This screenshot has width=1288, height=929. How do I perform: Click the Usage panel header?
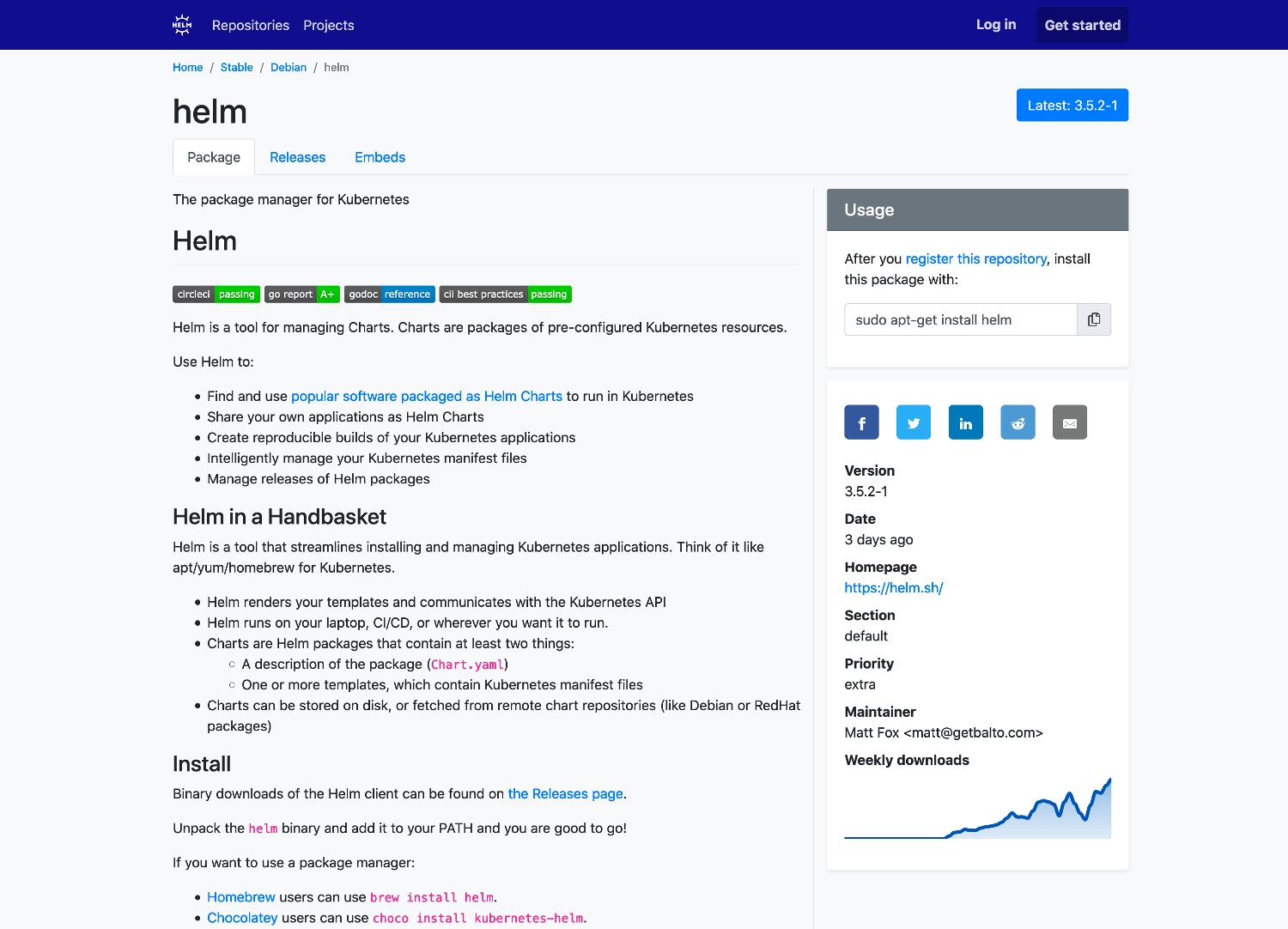(x=977, y=209)
